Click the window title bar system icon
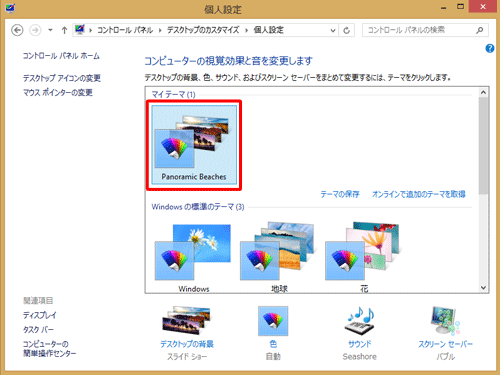500x375 pixels. pyautogui.click(x=10, y=8)
